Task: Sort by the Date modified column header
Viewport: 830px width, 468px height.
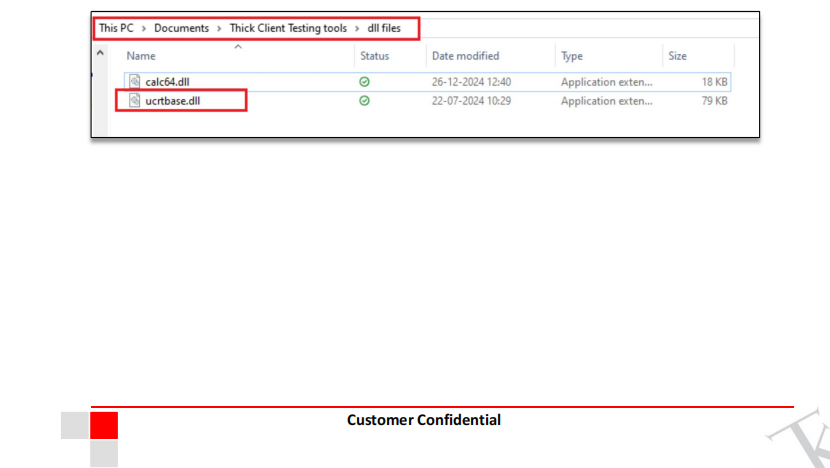Action: 465,56
